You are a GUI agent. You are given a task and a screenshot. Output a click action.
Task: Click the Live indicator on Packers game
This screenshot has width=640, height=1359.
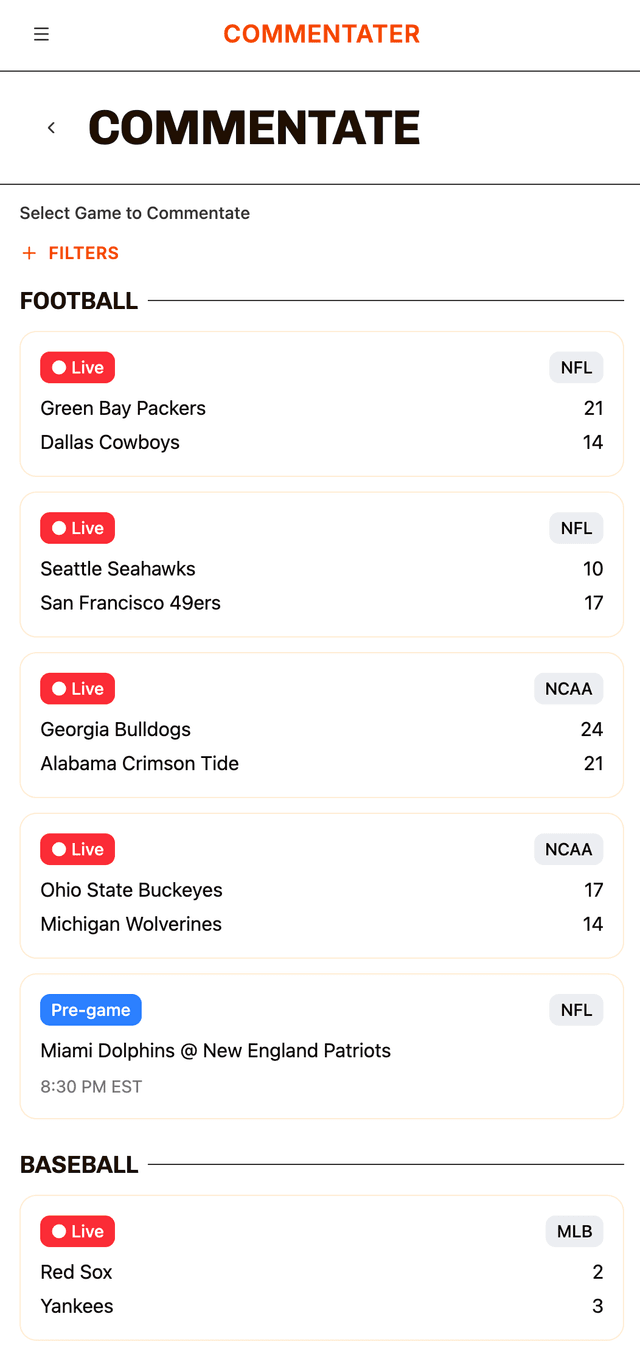point(77,367)
